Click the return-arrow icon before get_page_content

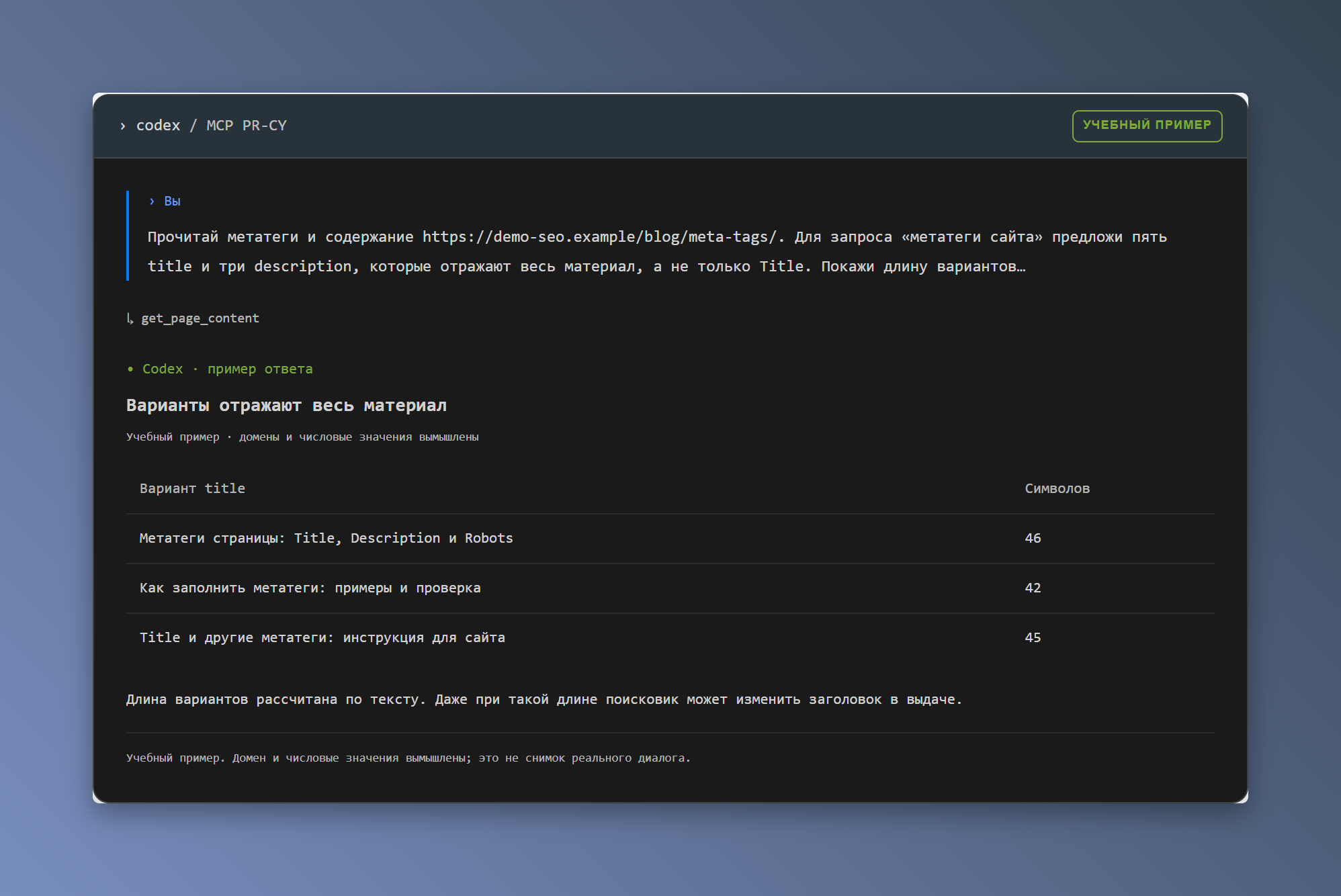pyautogui.click(x=130, y=318)
